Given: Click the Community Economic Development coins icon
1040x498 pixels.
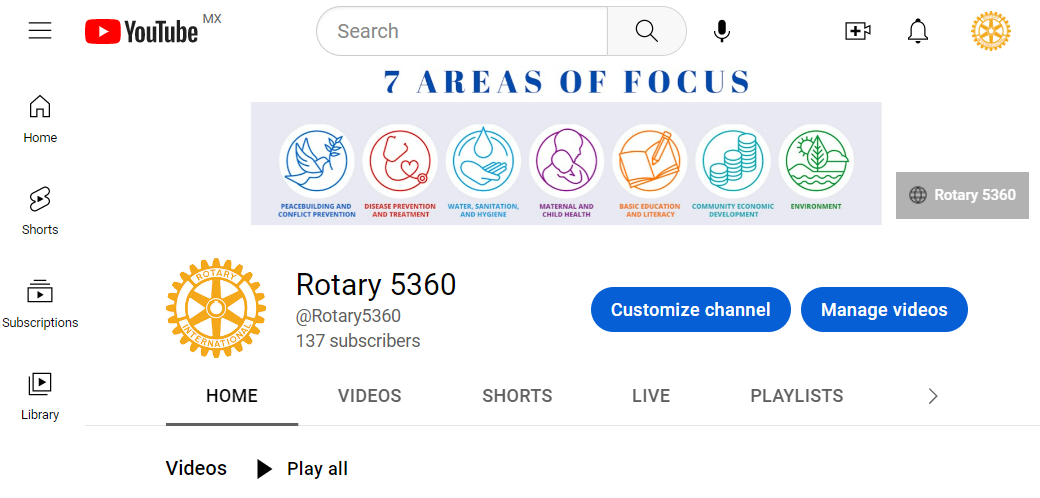Looking at the screenshot, I should [733, 161].
